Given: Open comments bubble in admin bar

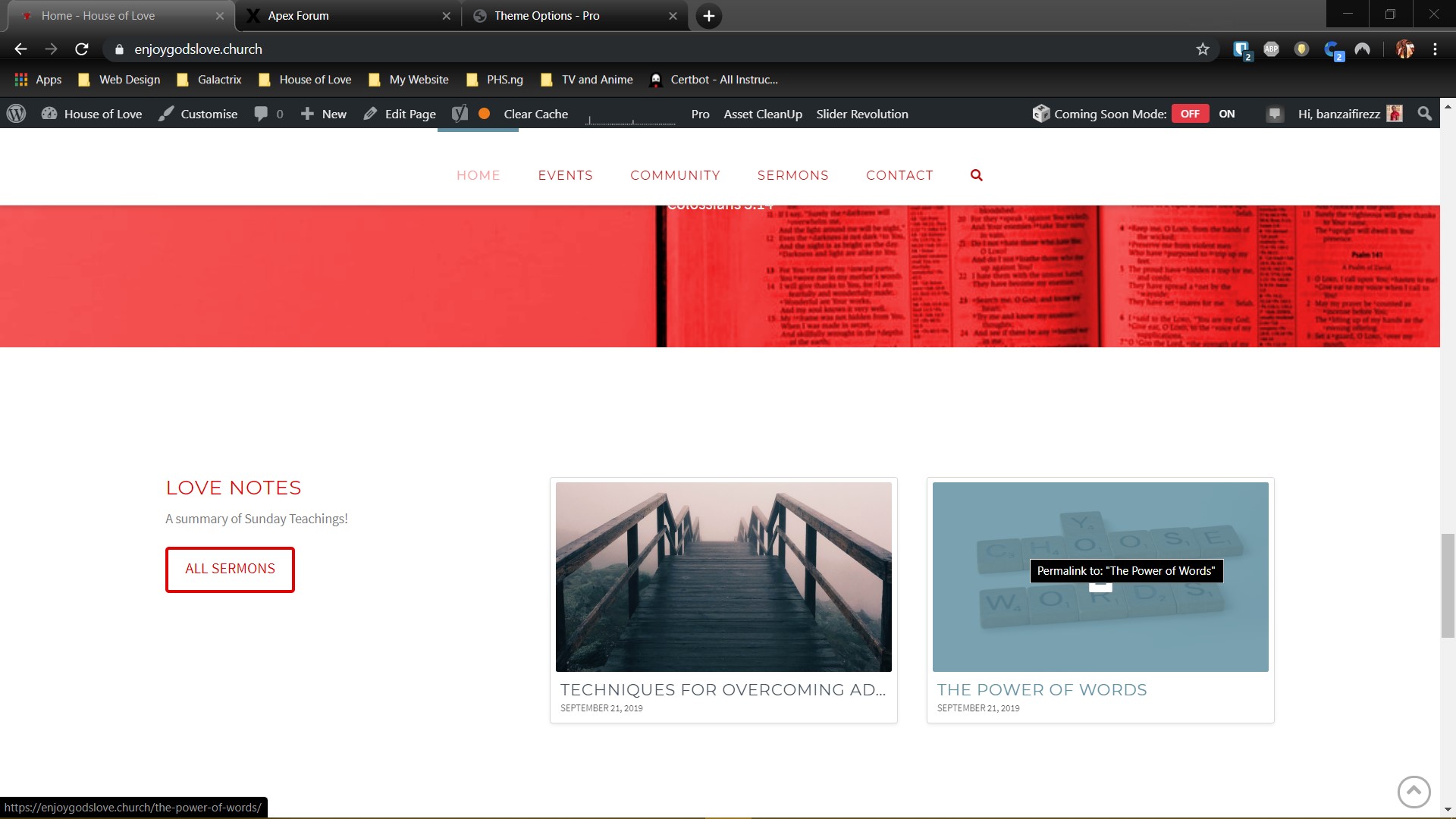Looking at the screenshot, I should (268, 114).
